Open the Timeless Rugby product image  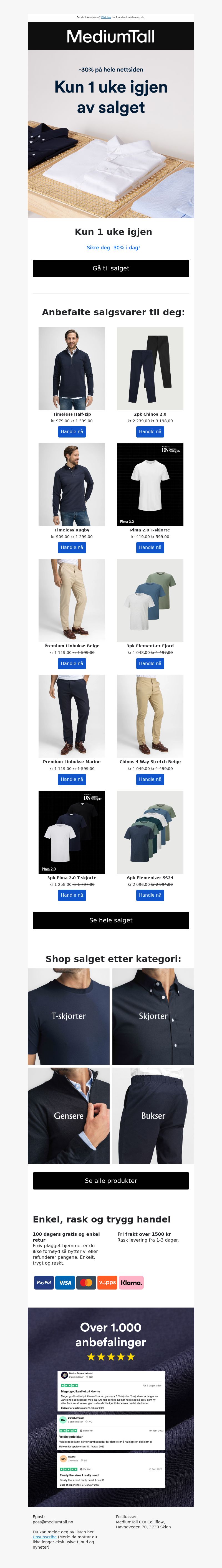click(72, 485)
